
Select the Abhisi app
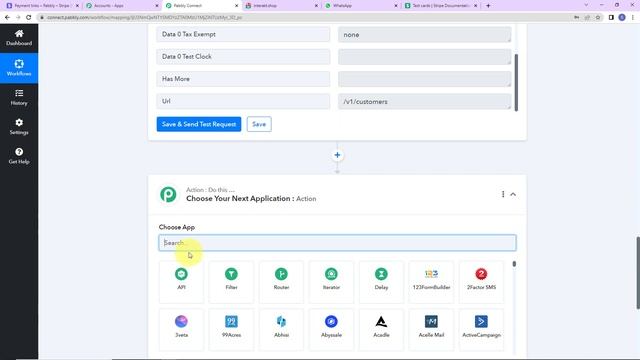[281, 329]
